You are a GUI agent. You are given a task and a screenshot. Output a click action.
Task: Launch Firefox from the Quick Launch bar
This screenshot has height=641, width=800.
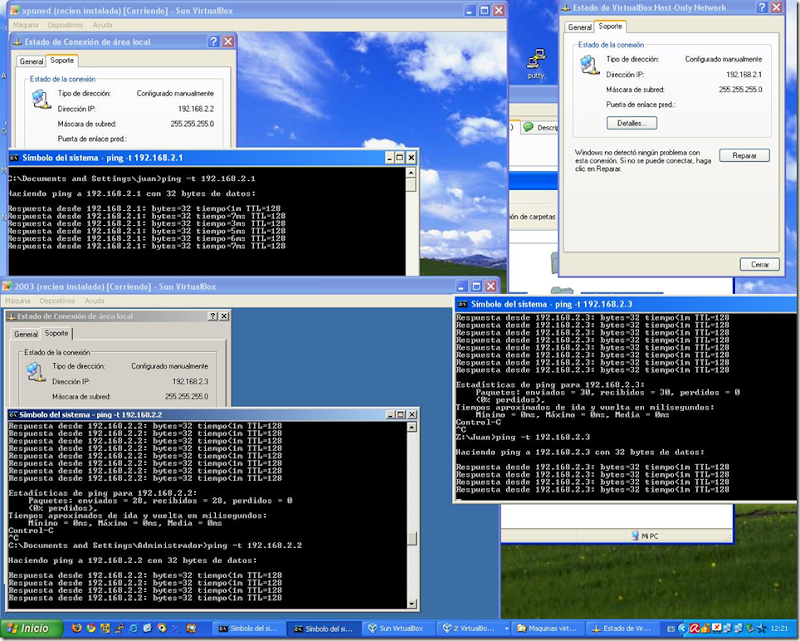point(77,628)
